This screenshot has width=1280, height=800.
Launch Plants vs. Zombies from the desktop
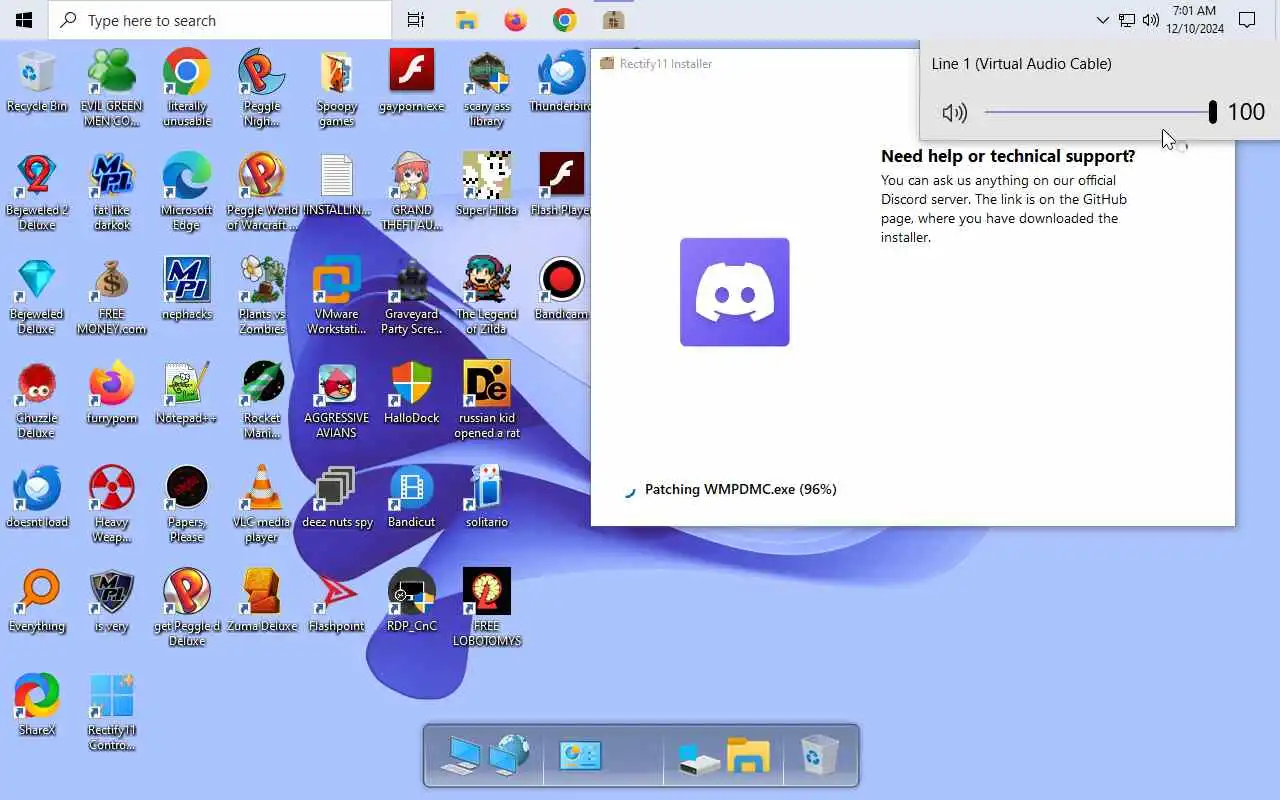coord(262,296)
